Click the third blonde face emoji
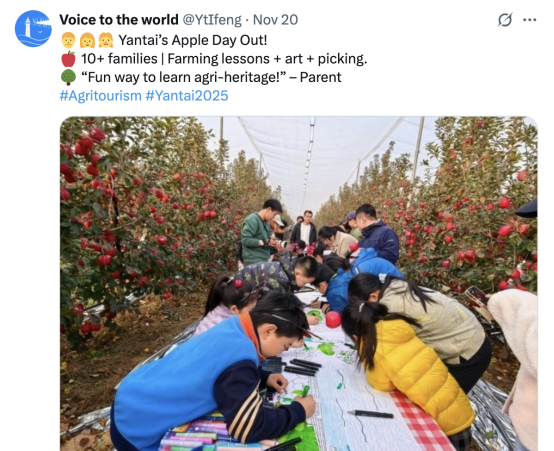Screen dimensions: 554x451 pyautogui.click(x=105, y=40)
